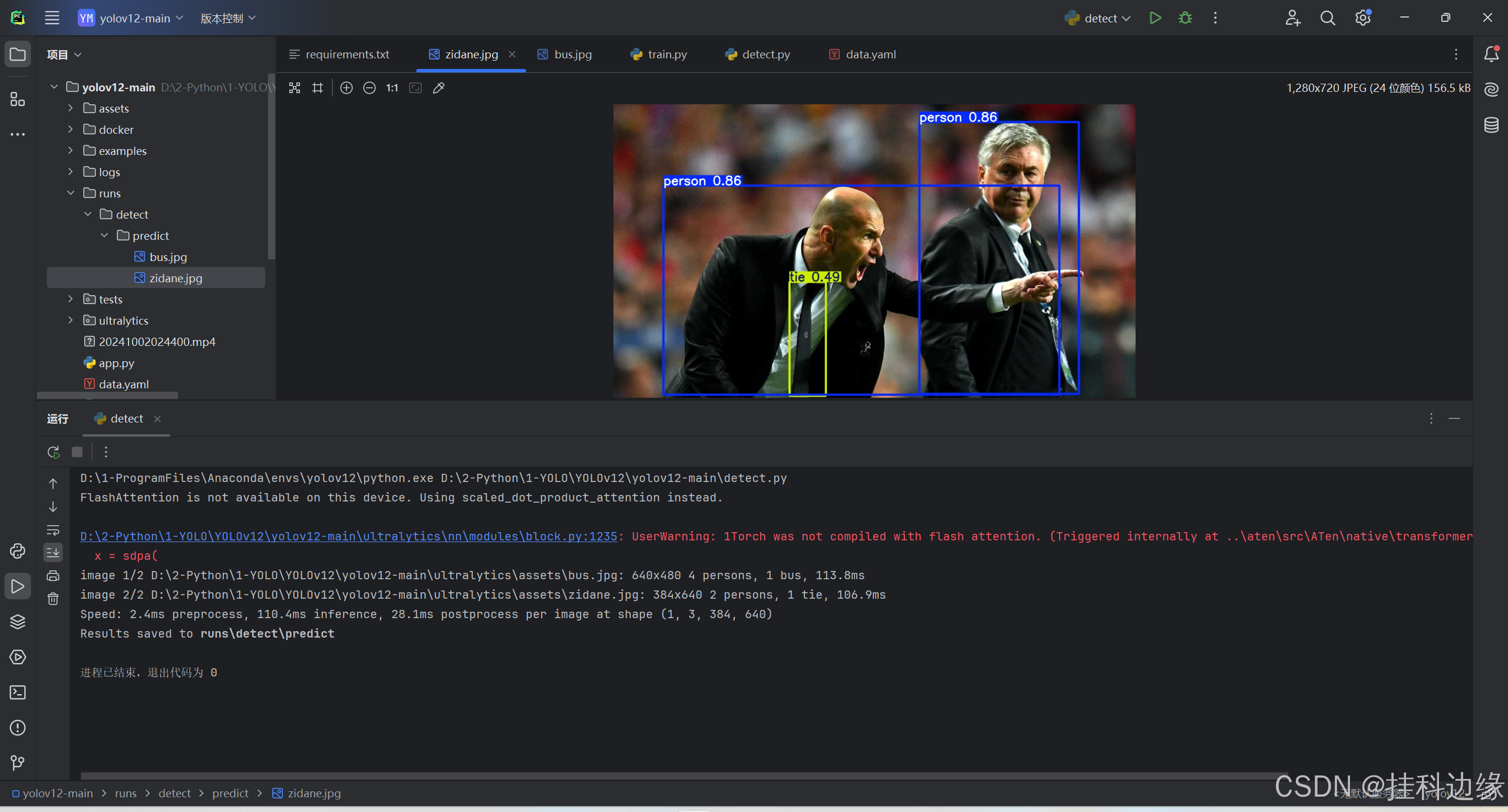Toggle soft-wrap in run console
This screenshot has width=1508, height=812.
(53, 530)
